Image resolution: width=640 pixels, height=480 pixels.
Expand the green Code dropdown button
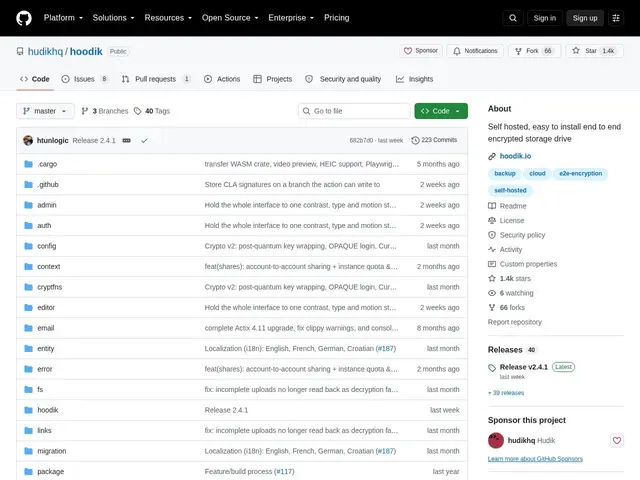click(x=441, y=111)
